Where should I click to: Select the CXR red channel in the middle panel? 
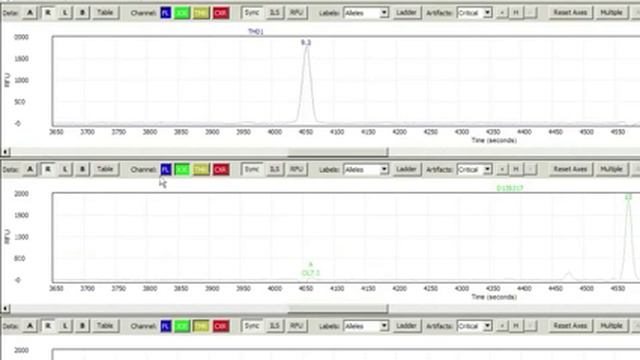pyautogui.click(x=221, y=169)
